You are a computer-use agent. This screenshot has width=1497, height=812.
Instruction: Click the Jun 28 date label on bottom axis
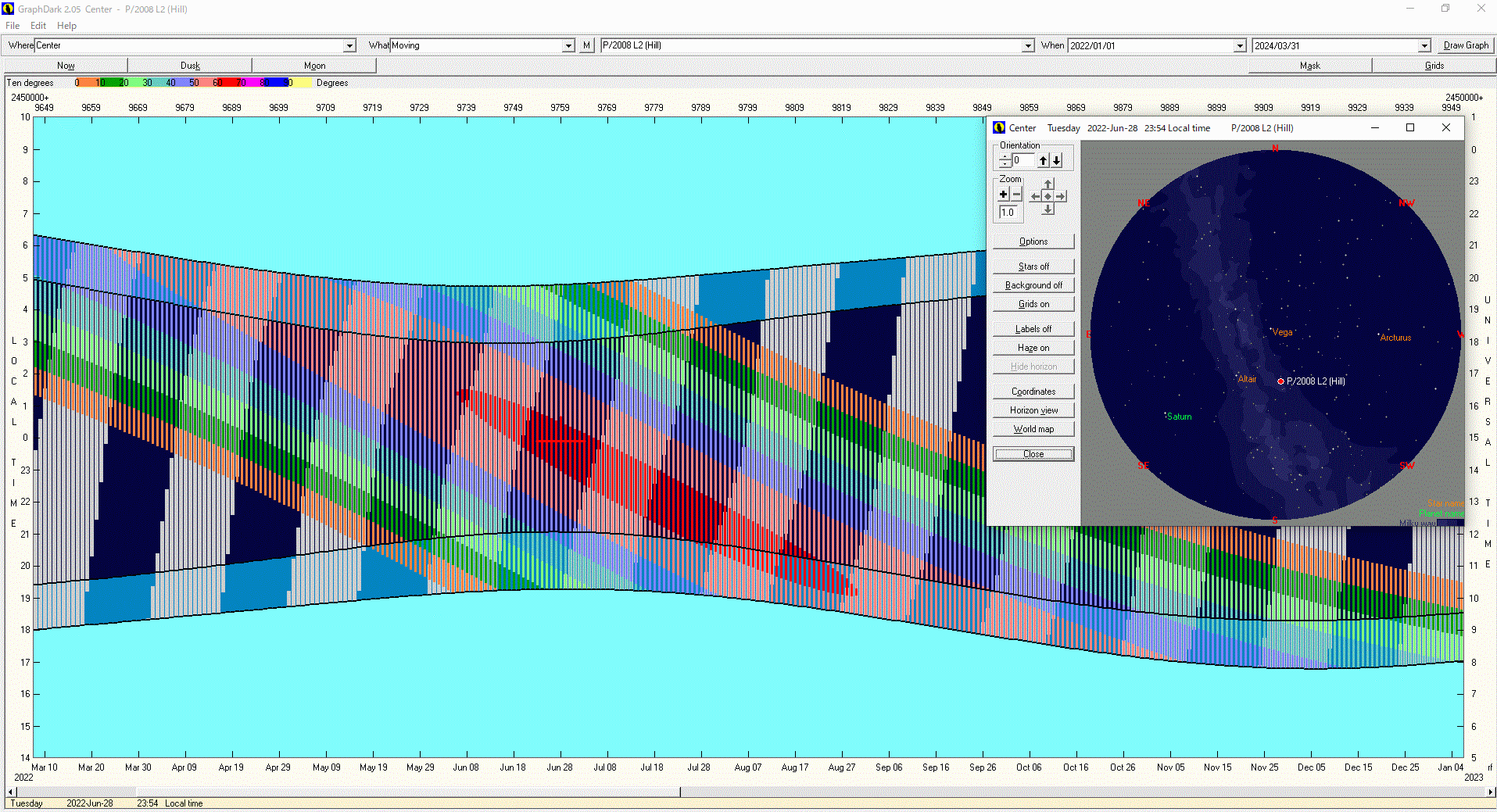[559, 767]
